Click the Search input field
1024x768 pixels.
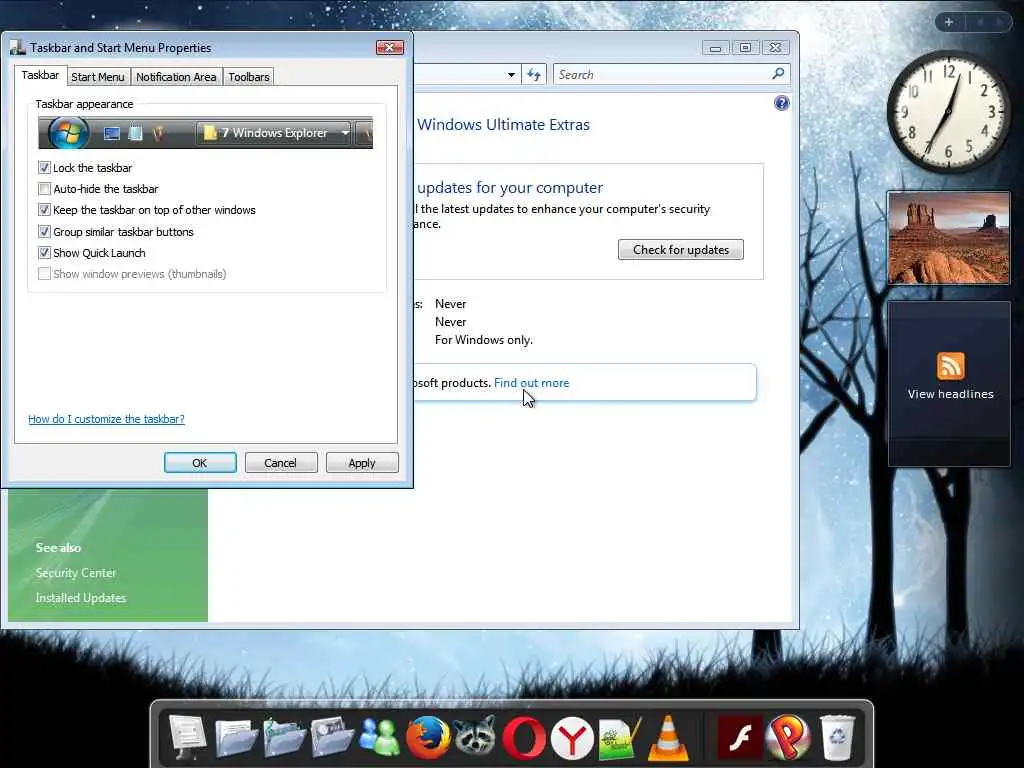point(663,74)
